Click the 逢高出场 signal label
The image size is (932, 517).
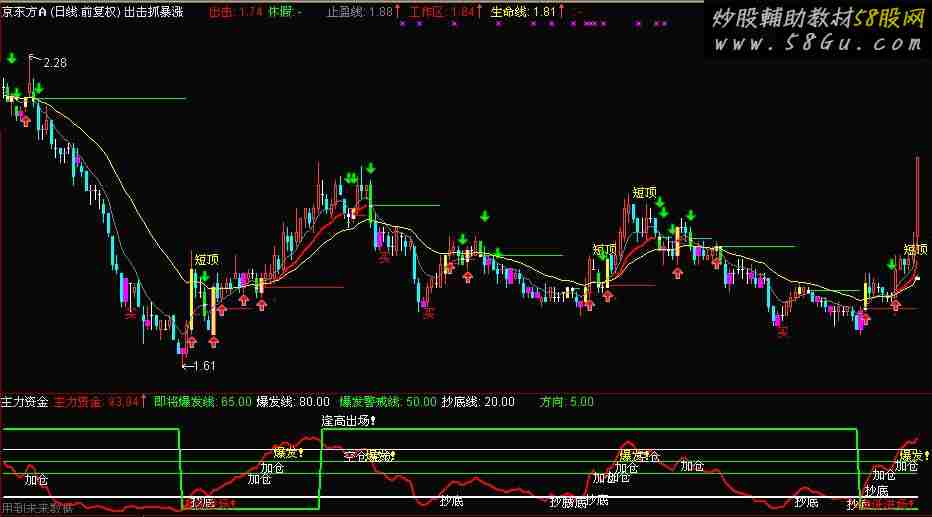354,420
